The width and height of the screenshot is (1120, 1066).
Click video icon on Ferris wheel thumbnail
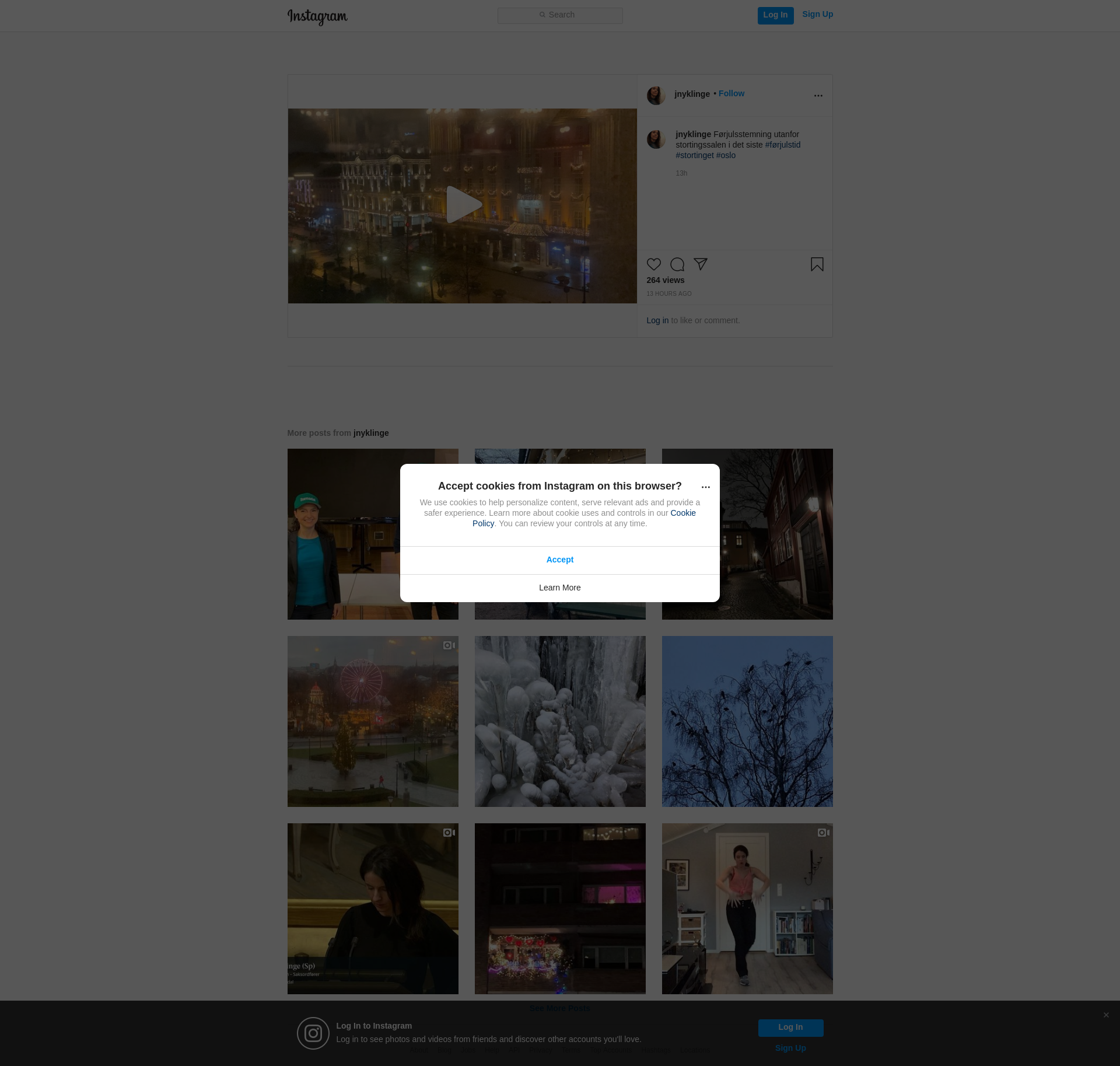449,645
